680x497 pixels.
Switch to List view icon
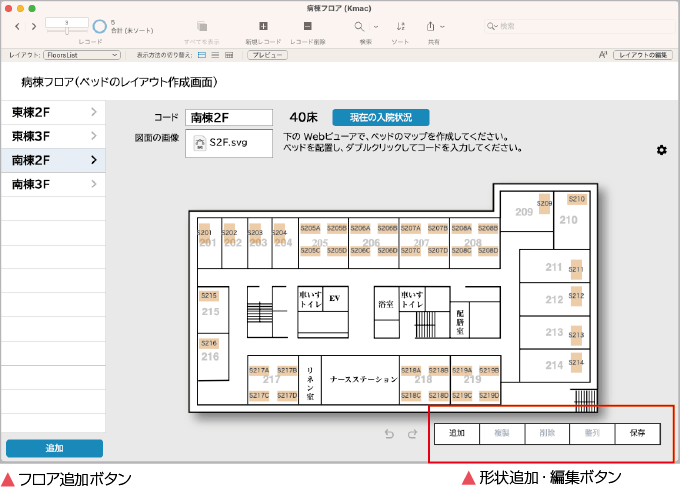pos(215,55)
